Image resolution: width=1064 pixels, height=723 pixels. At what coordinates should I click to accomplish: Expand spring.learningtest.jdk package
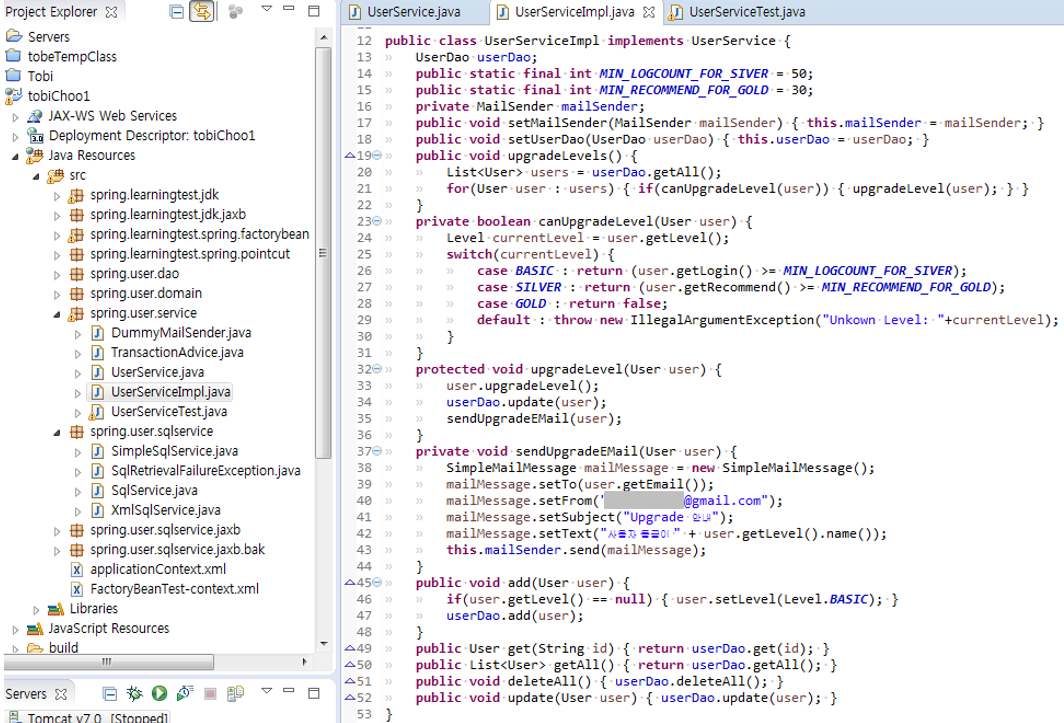[57, 196]
